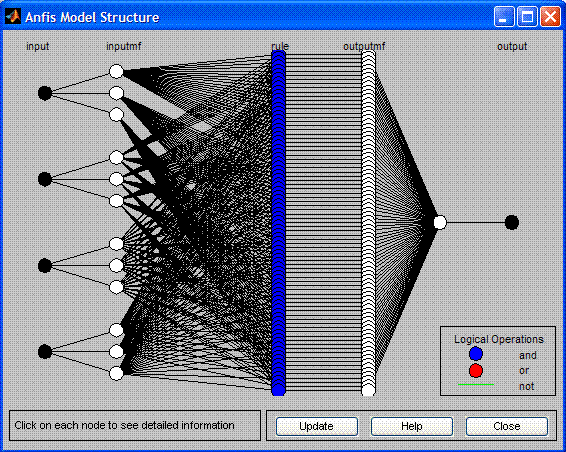
Task: Click the red 'or' legend circle
Action: 476,370
